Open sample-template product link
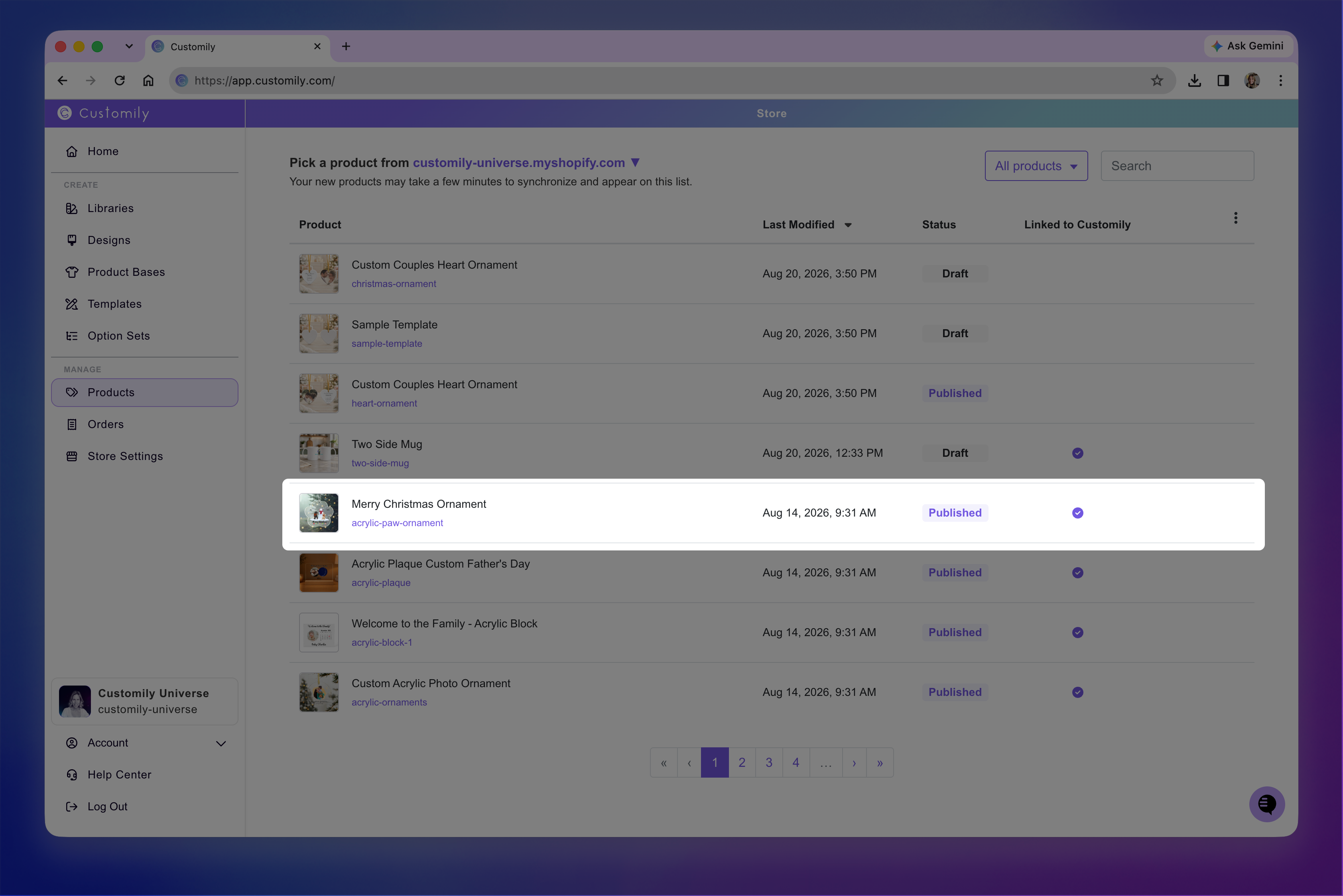This screenshot has width=1343, height=896. point(386,344)
